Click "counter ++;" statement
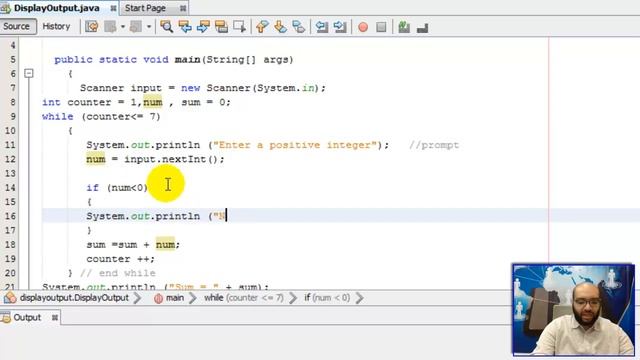The height and width of the screenshot is (360, 640). (x=120, y=259)
